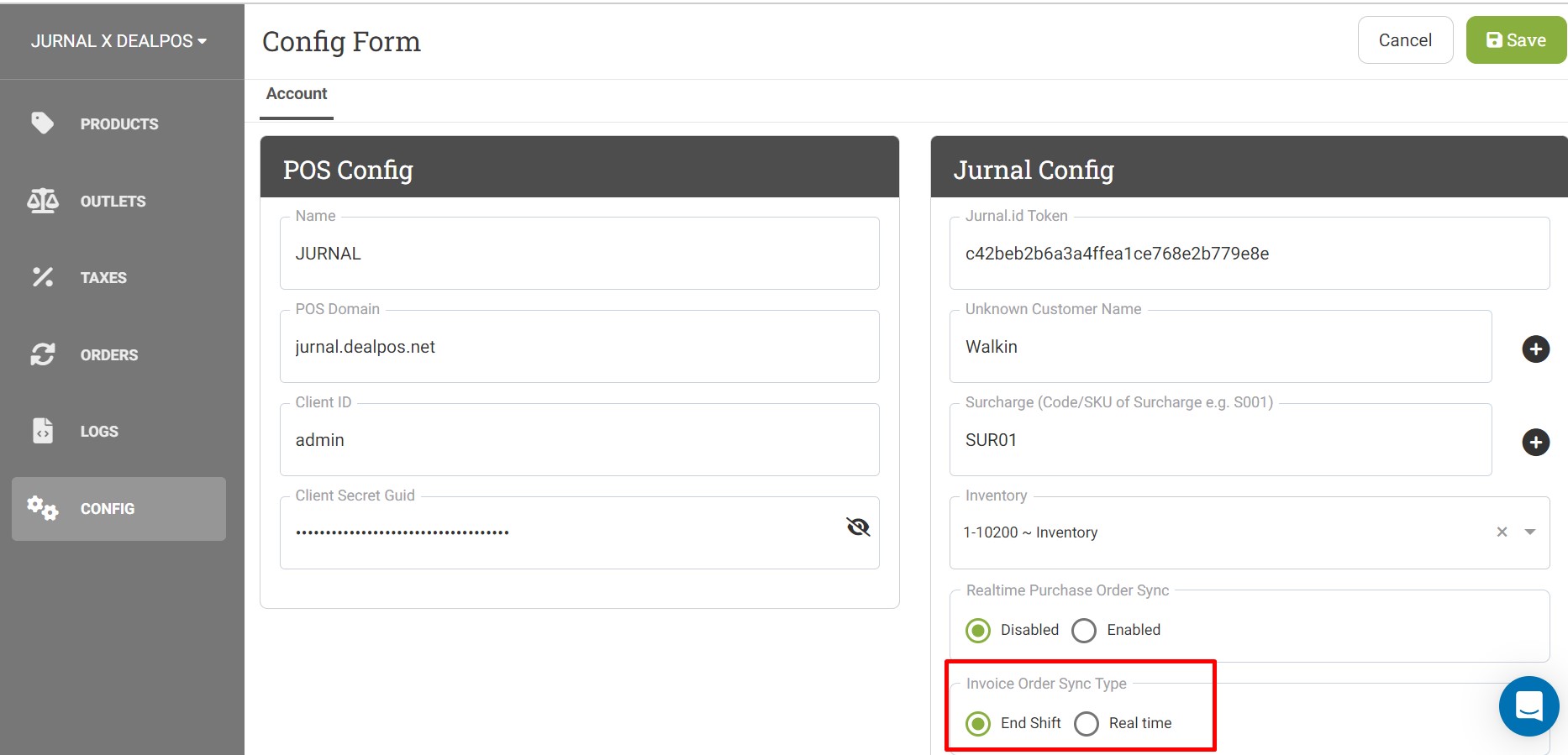Click the Products tag icon

tap(42, 123)
